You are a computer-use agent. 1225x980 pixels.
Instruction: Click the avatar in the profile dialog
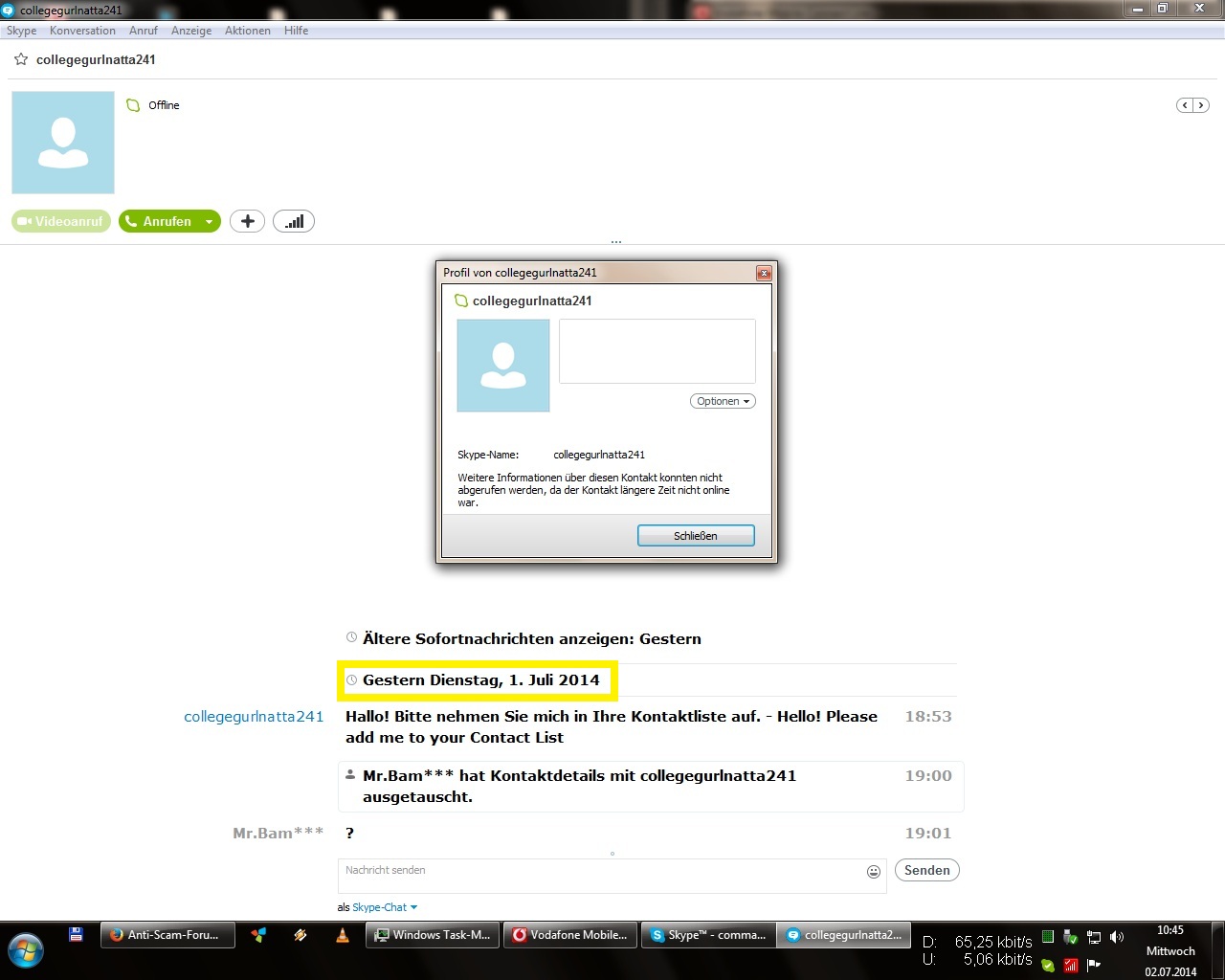coord(503,366)
